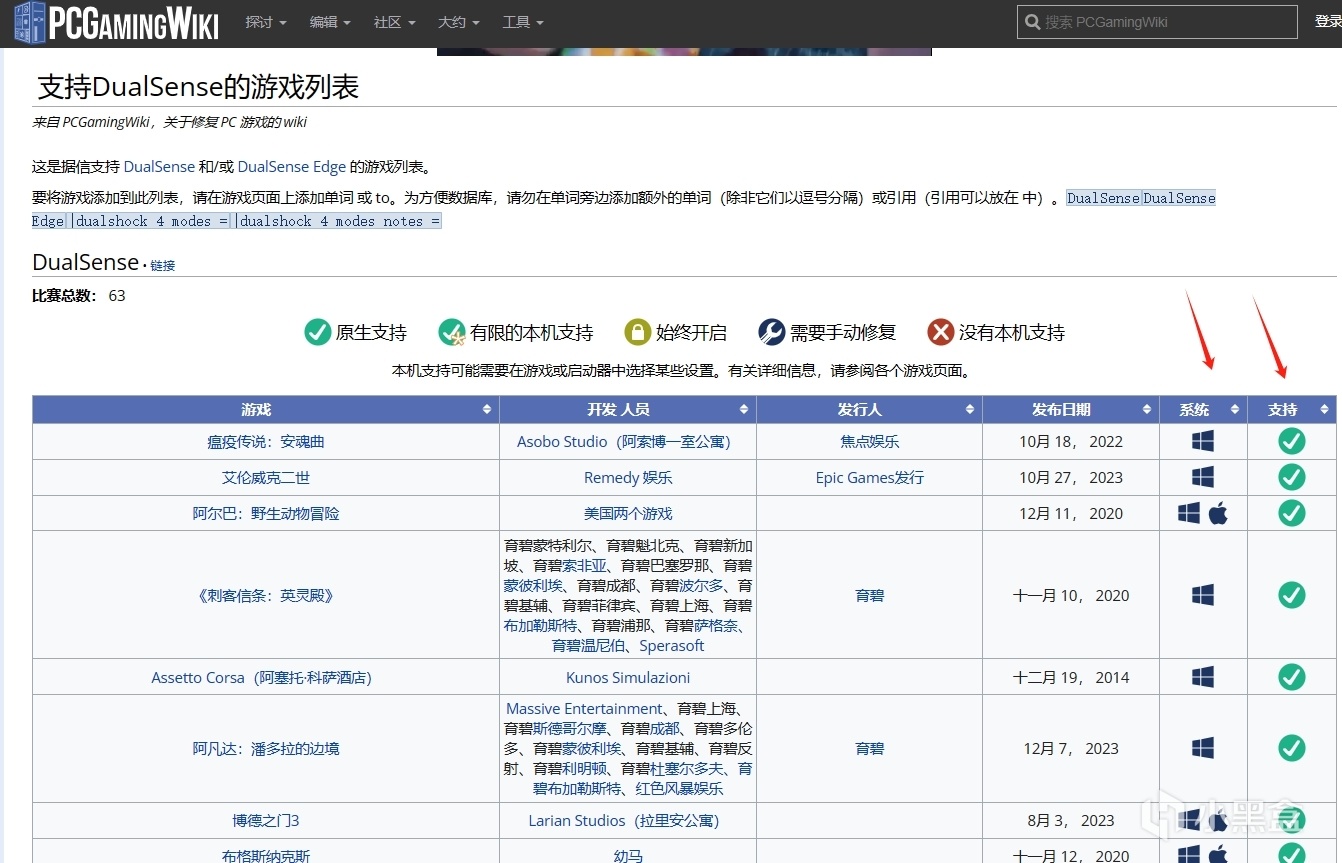Click support checkmark for 艾伦威克二世
This screenshot has width=1342, height=863.
(1291, 477)
